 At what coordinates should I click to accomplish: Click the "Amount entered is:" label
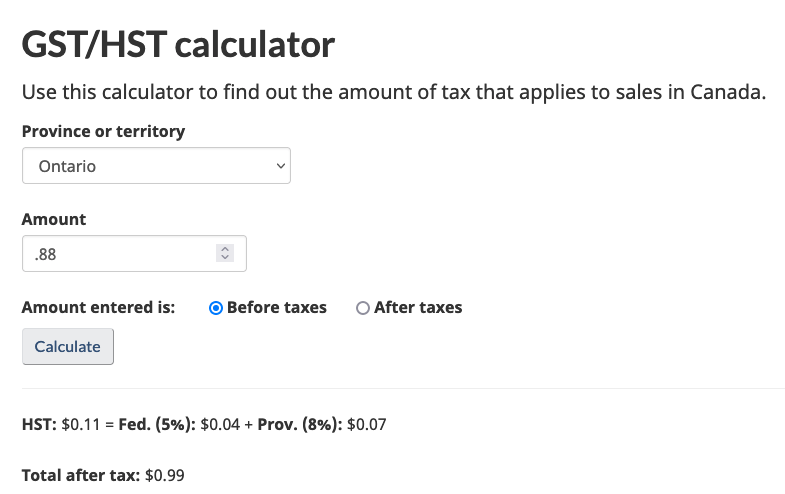98,308
